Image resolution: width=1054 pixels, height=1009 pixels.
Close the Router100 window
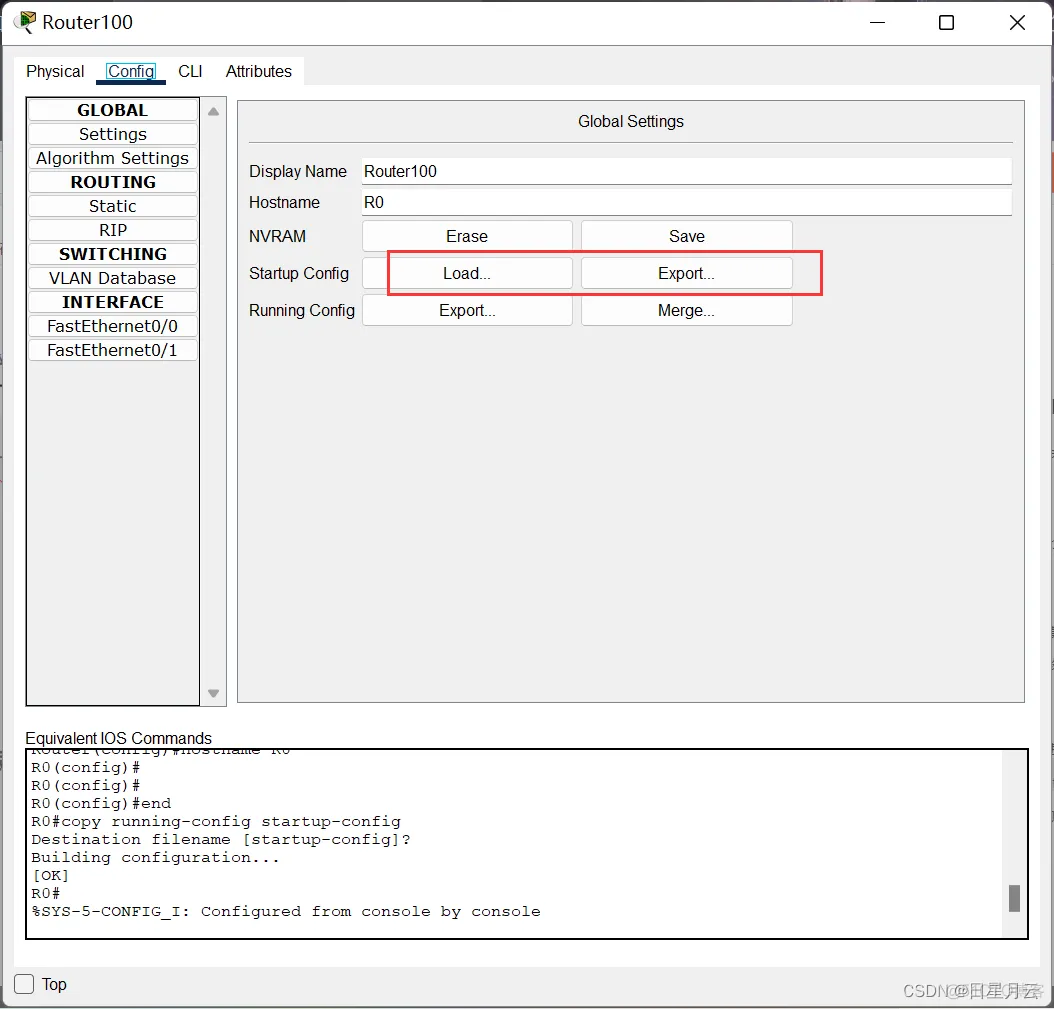click(1017, 23)
